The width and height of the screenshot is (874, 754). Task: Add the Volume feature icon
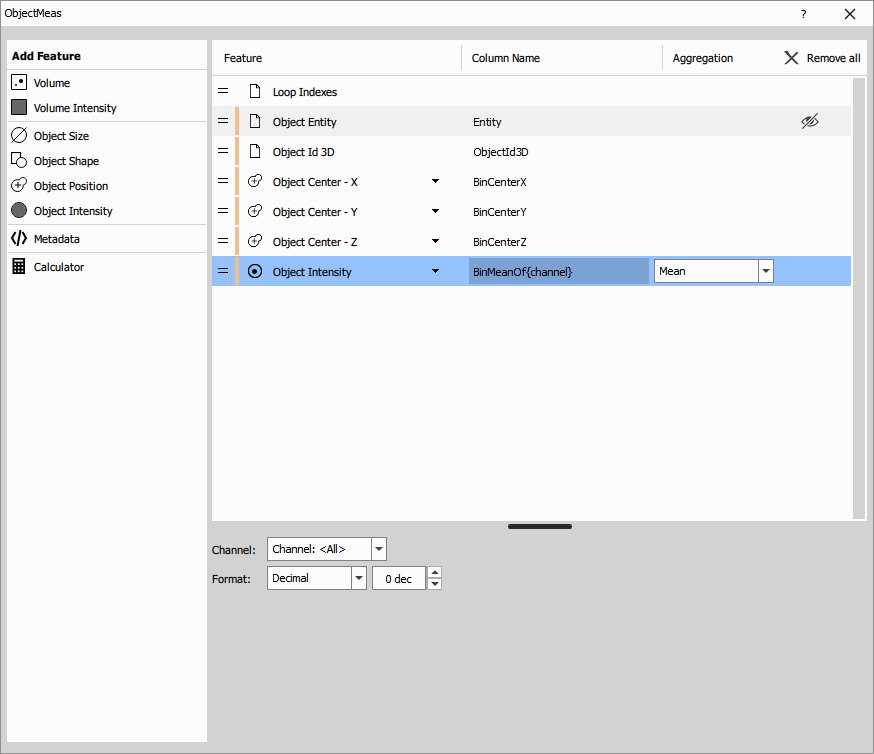point(19,83)
